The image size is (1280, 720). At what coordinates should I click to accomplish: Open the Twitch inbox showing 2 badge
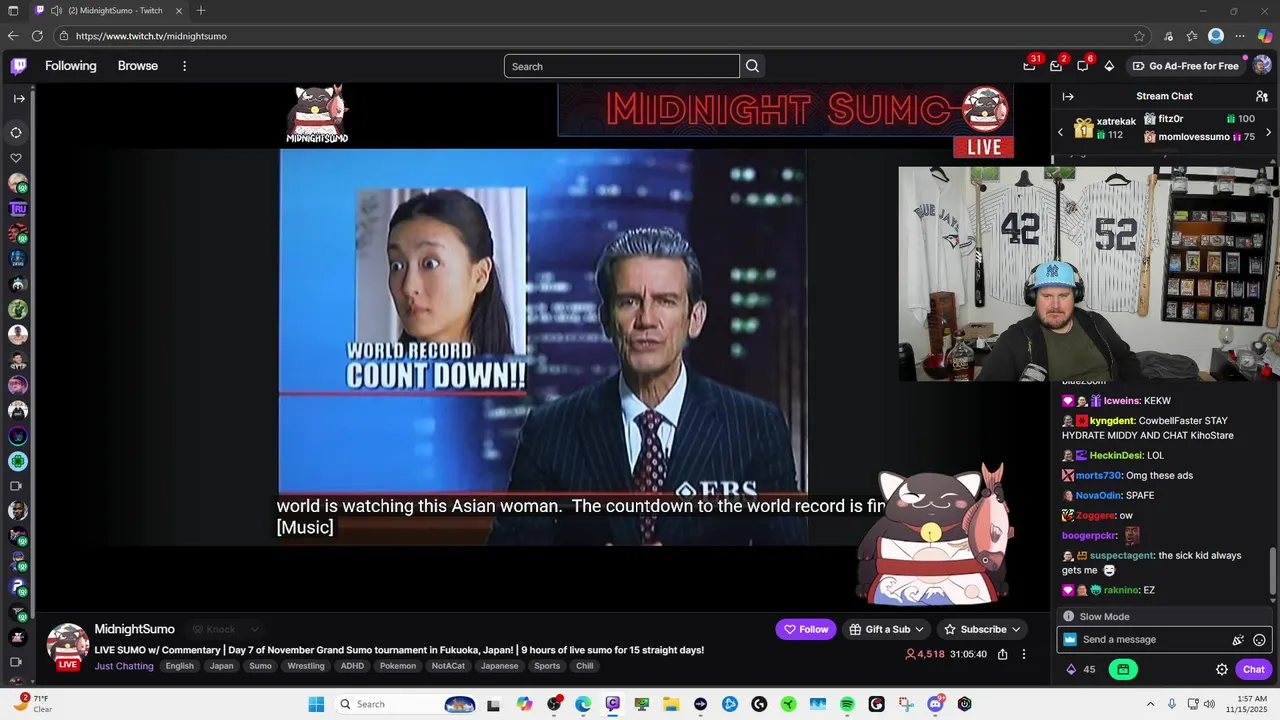(1056, 66)
